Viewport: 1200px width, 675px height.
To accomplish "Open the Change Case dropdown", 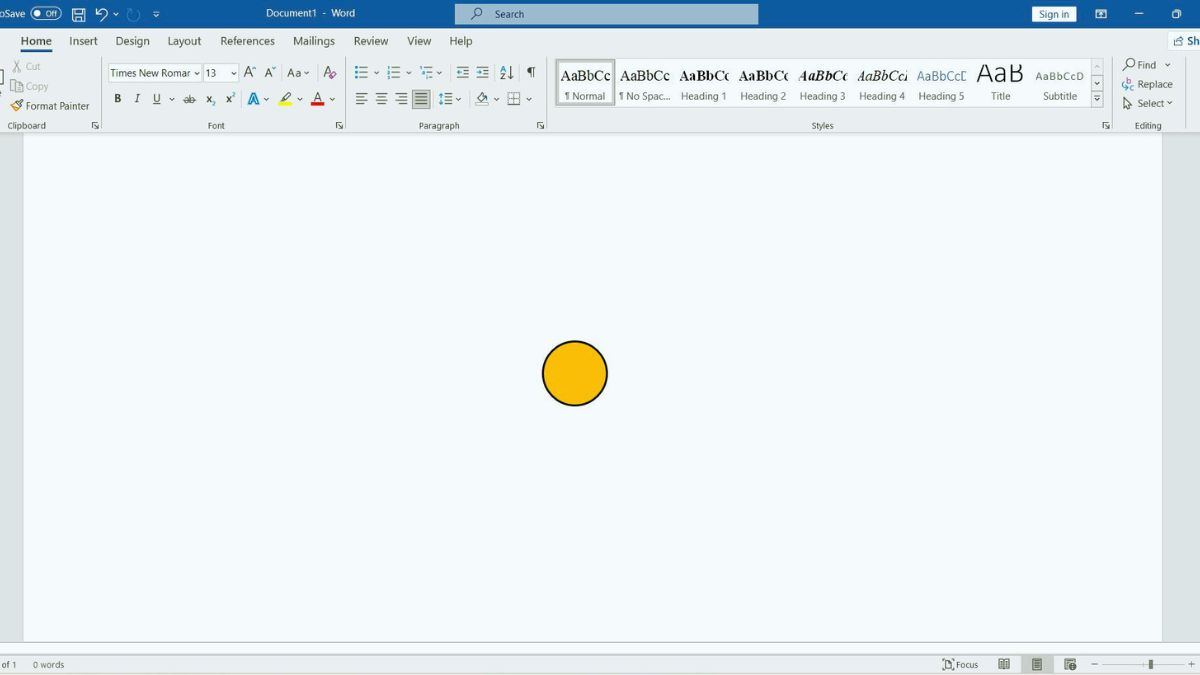I will point(298,73).
